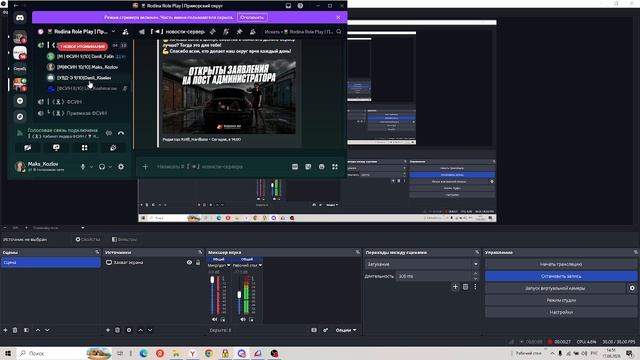640x360 pixels.
Task: Open pinned messages in Discord header
Action: [x=240, y=31]
